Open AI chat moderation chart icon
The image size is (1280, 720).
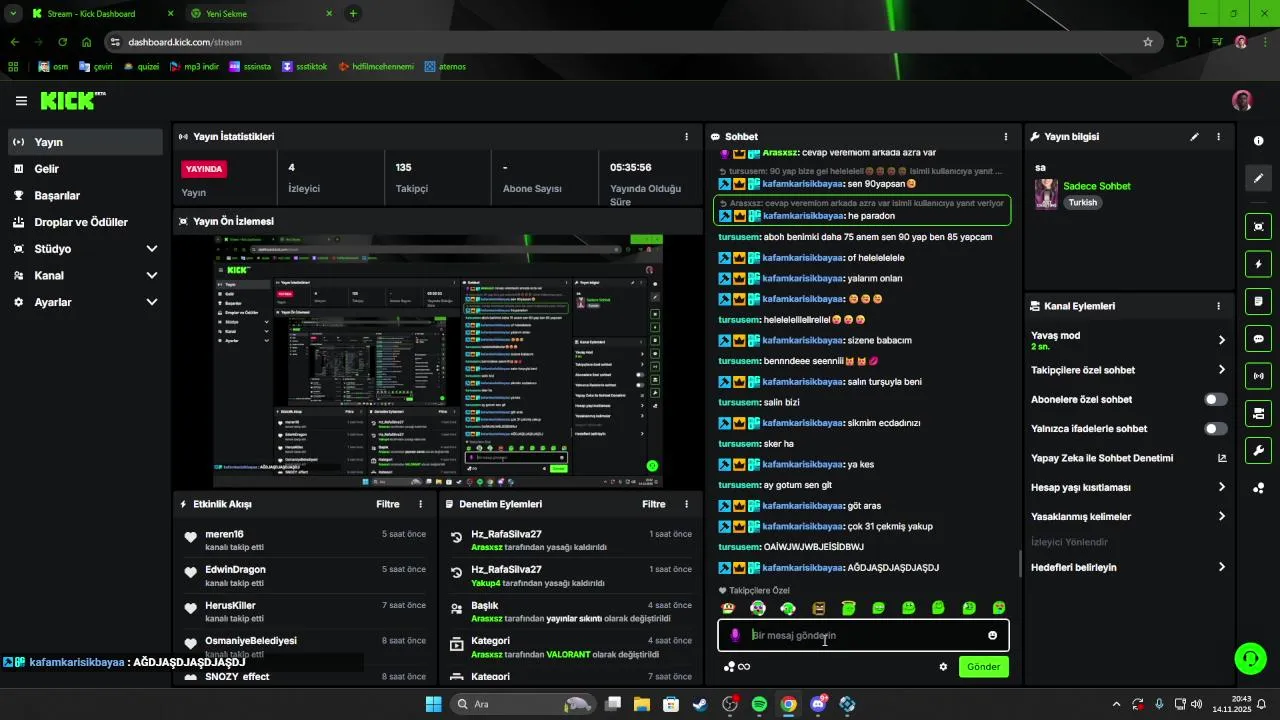(x=1221, y=458)
